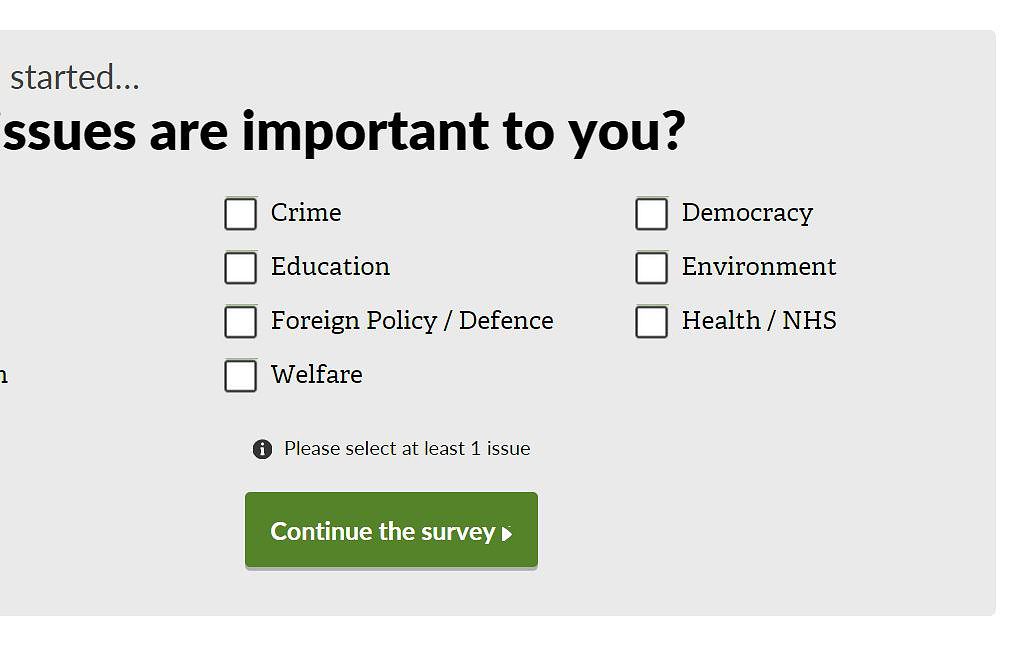Click the 'Education' text label

coord(330,267)
